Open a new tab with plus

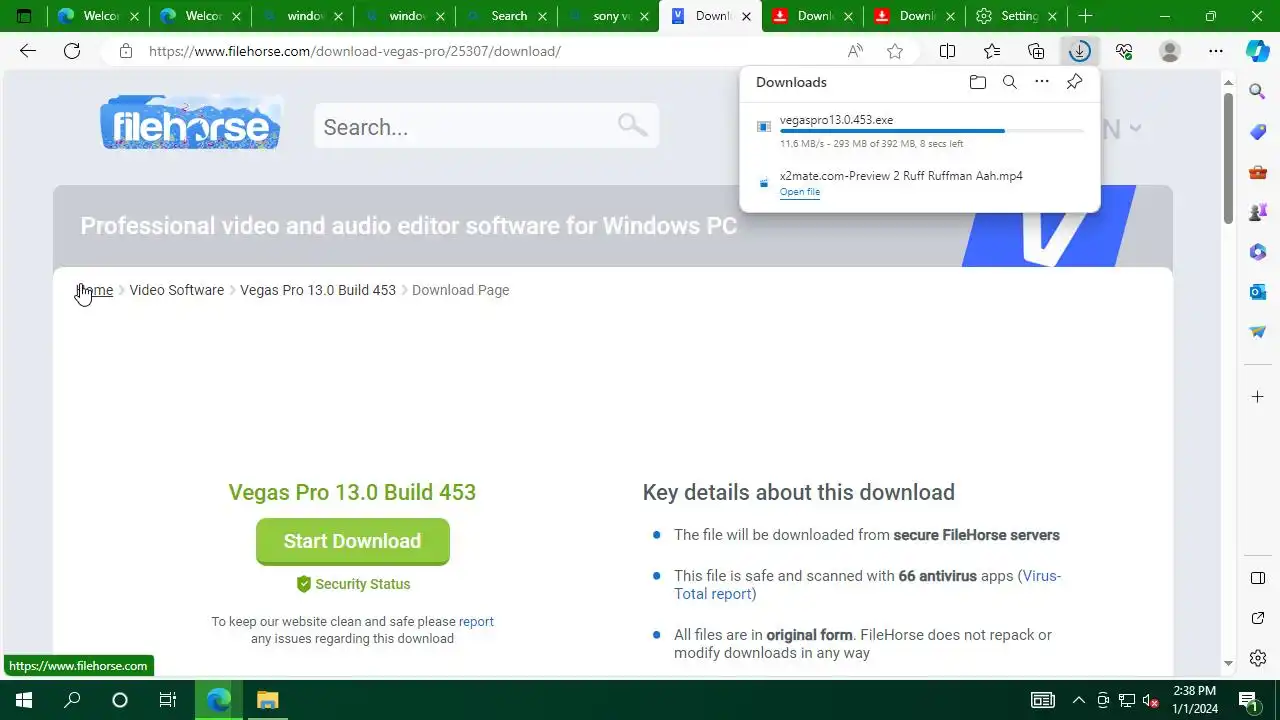(x=1085, y=16)
